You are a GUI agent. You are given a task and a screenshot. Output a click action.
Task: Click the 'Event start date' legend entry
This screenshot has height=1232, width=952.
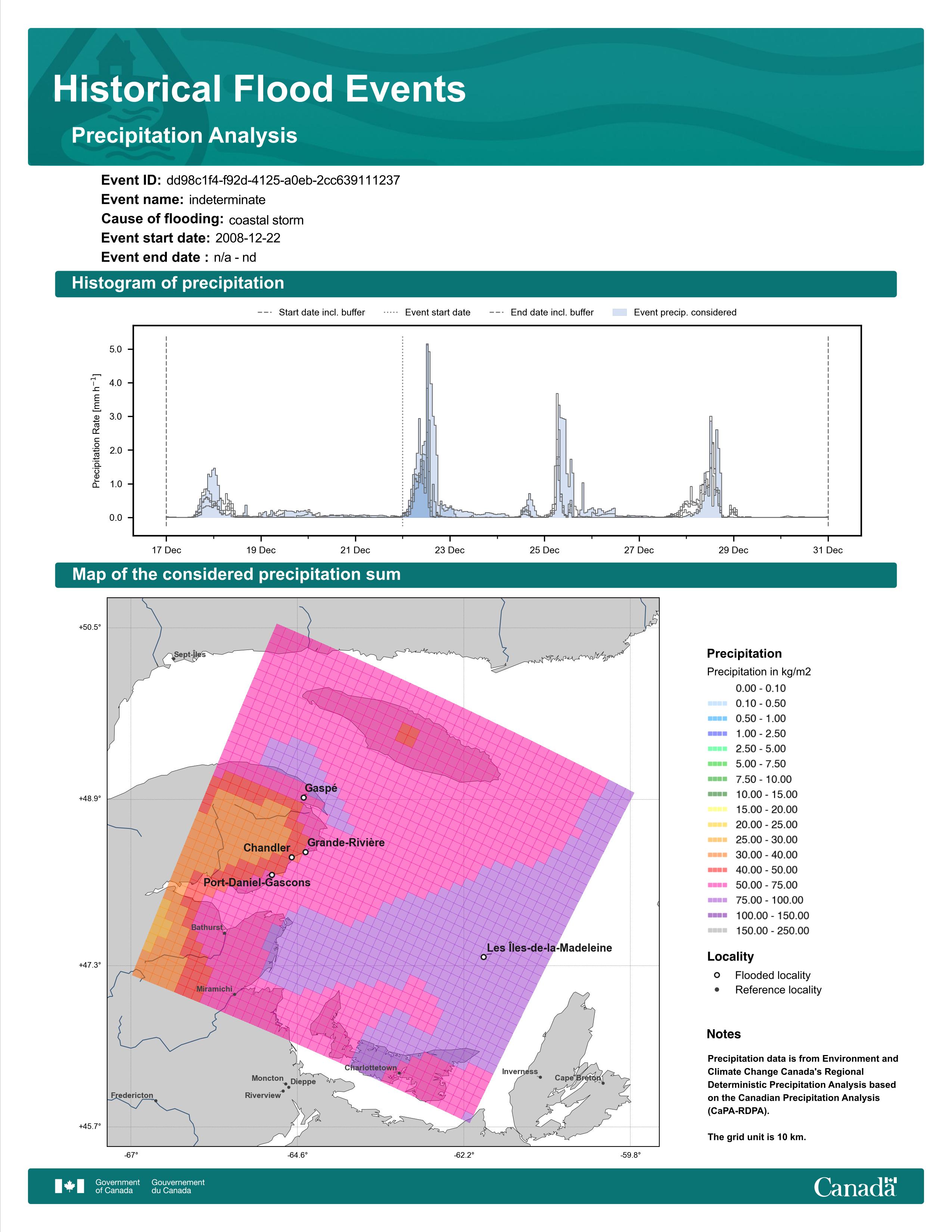[427, 312]
